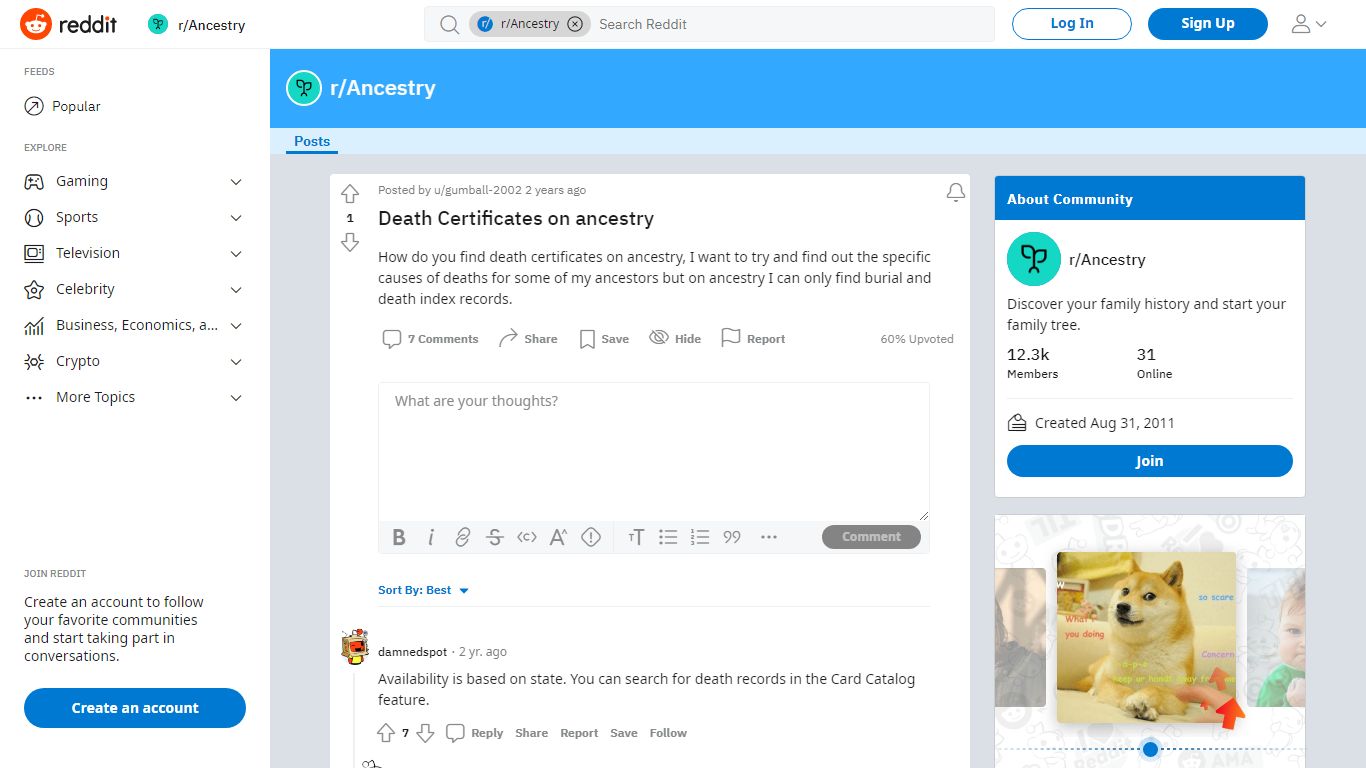The height and width of the screenshot is (768, 1366).
Task: Toggle heading formatting
Action: [x=636, y=537]
